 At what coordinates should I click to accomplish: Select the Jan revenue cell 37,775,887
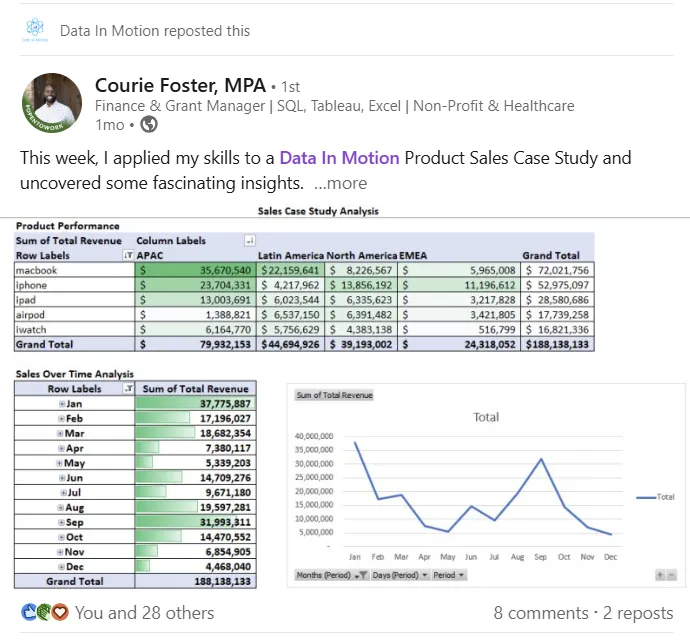[x=195, y=404]
